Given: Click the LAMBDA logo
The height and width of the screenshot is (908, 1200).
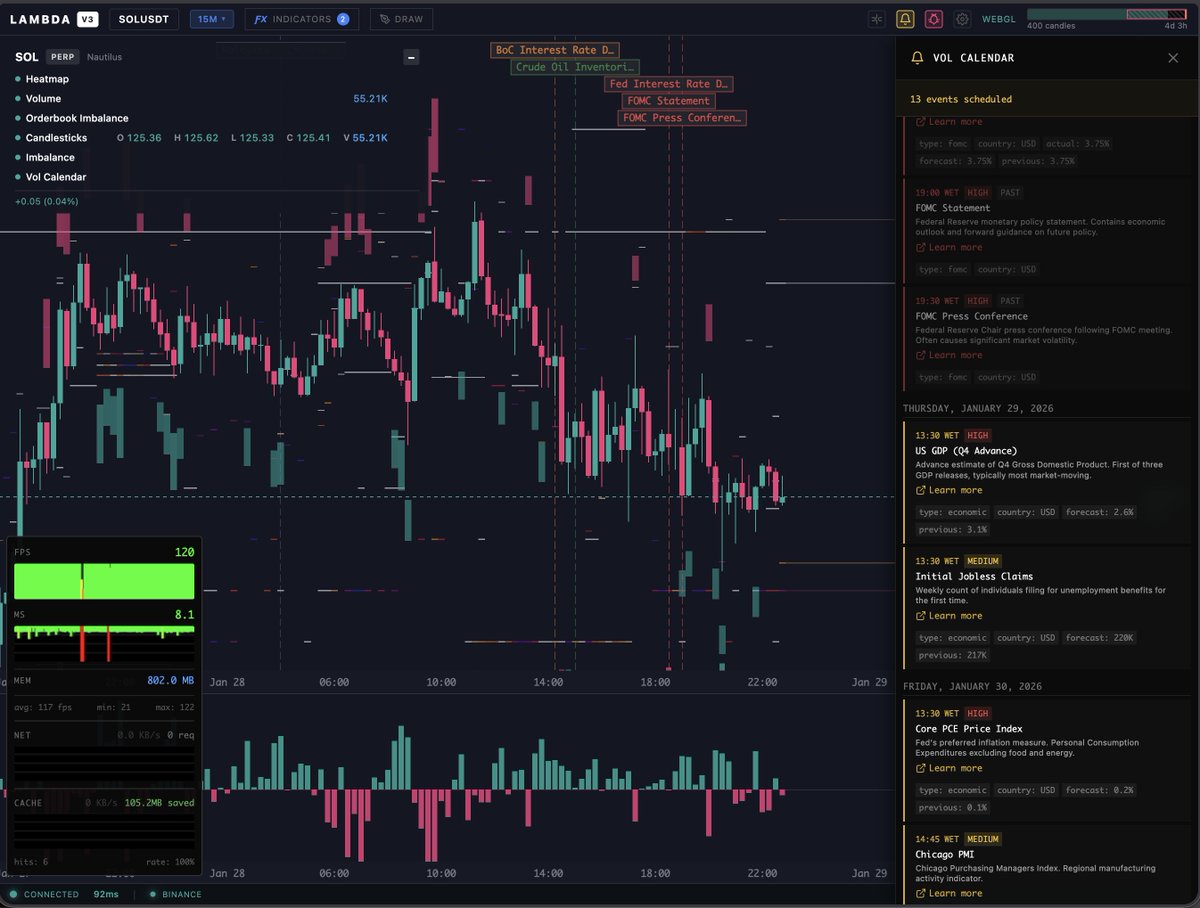Looking at the screenshot, I should pos(40,19).
